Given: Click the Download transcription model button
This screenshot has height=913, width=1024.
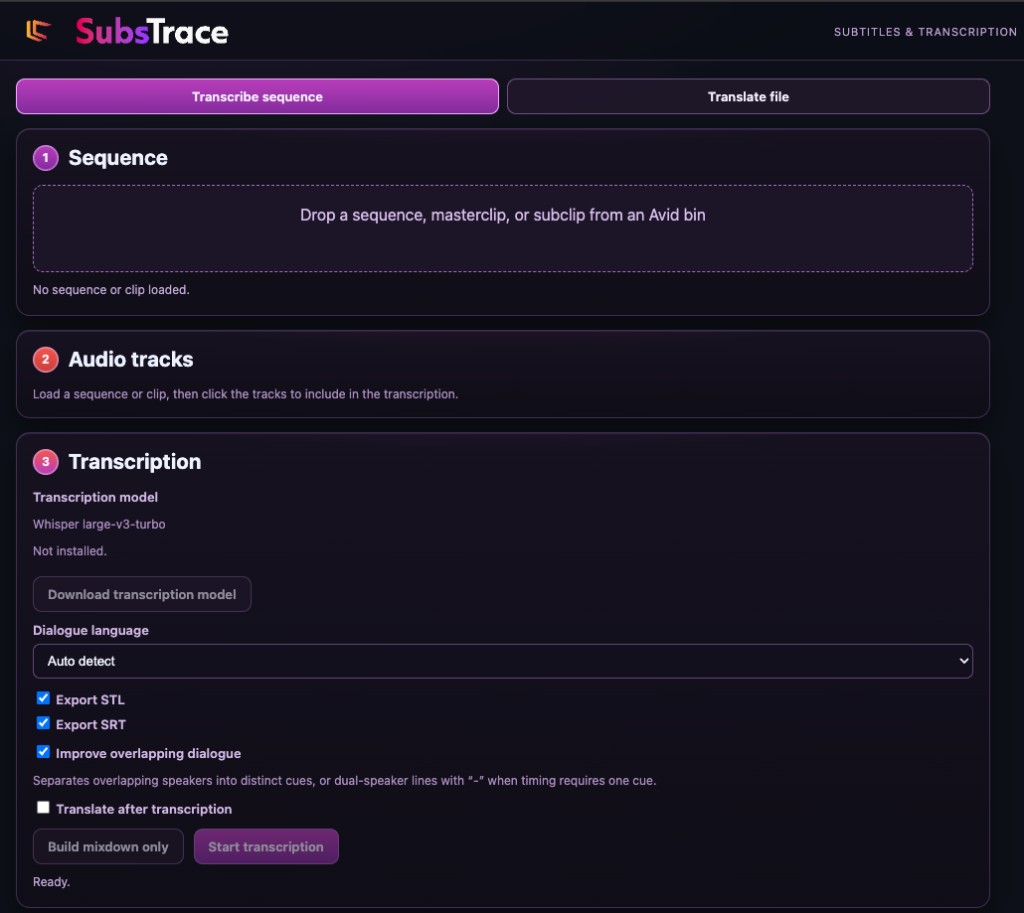Looking at the screenshot, I should [x=142, y=594].
